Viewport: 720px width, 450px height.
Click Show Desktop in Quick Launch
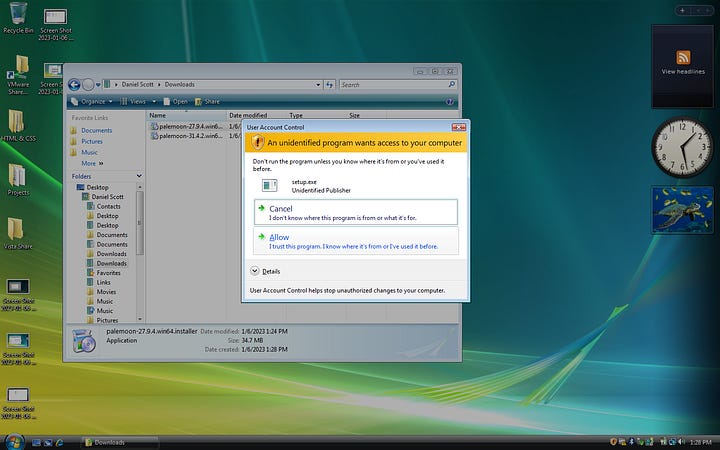(36, 443)
